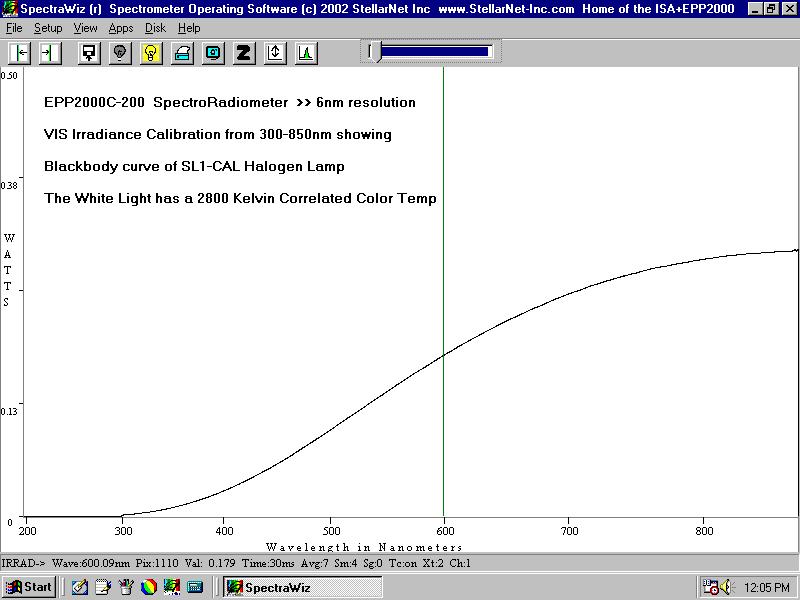Click the 'Xt:2' status bar entry

433,563
